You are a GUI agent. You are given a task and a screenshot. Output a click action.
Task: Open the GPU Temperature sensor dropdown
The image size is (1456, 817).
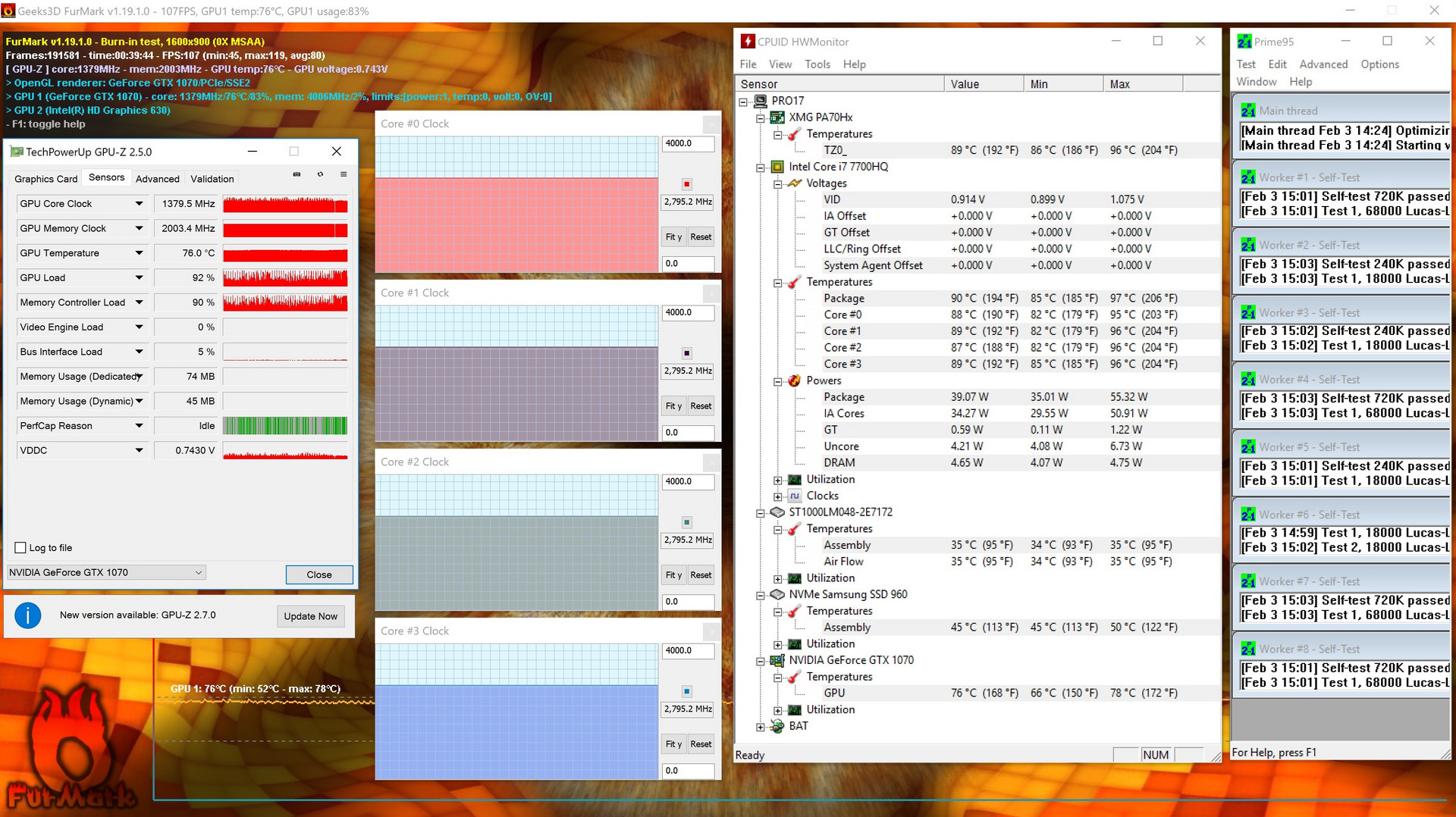pyautogui.click(x=139, y=253)
